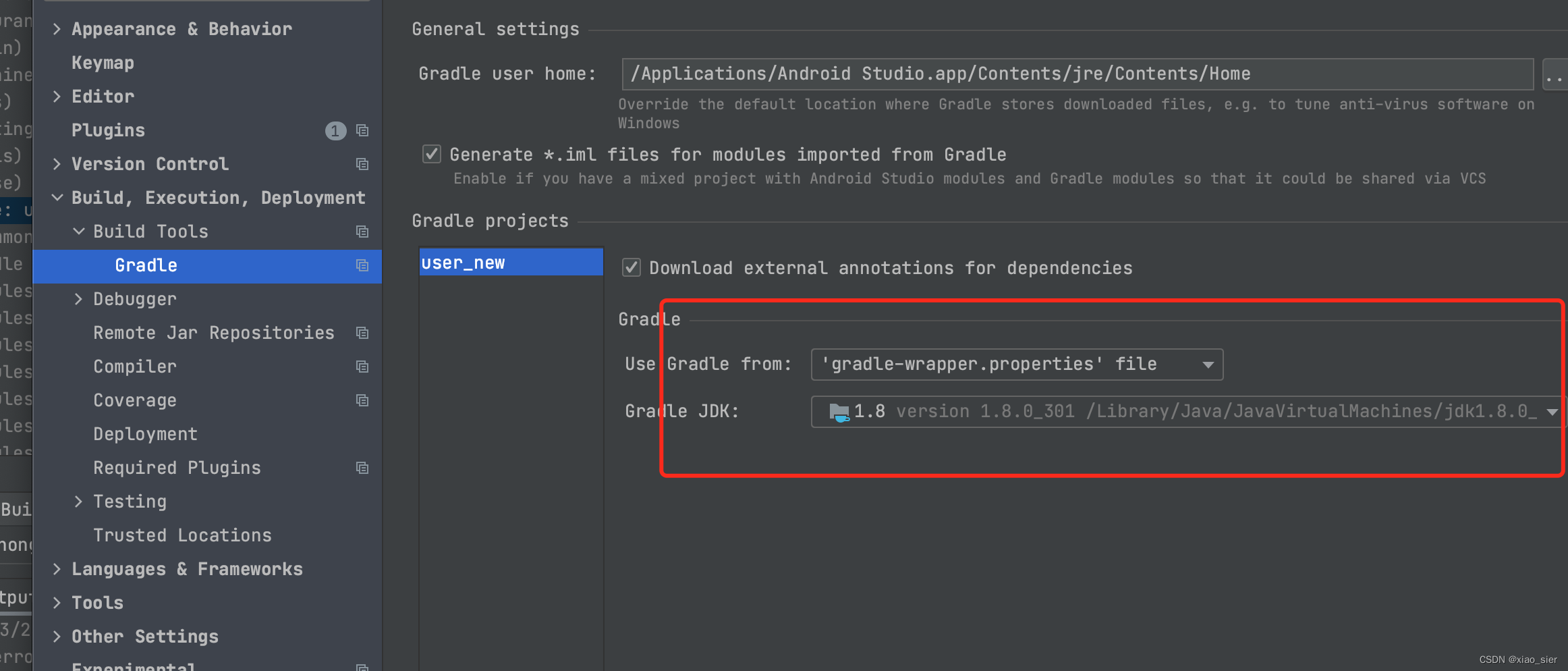
Task: Open the Trusted Locations settings
Action: click(182, 535)
